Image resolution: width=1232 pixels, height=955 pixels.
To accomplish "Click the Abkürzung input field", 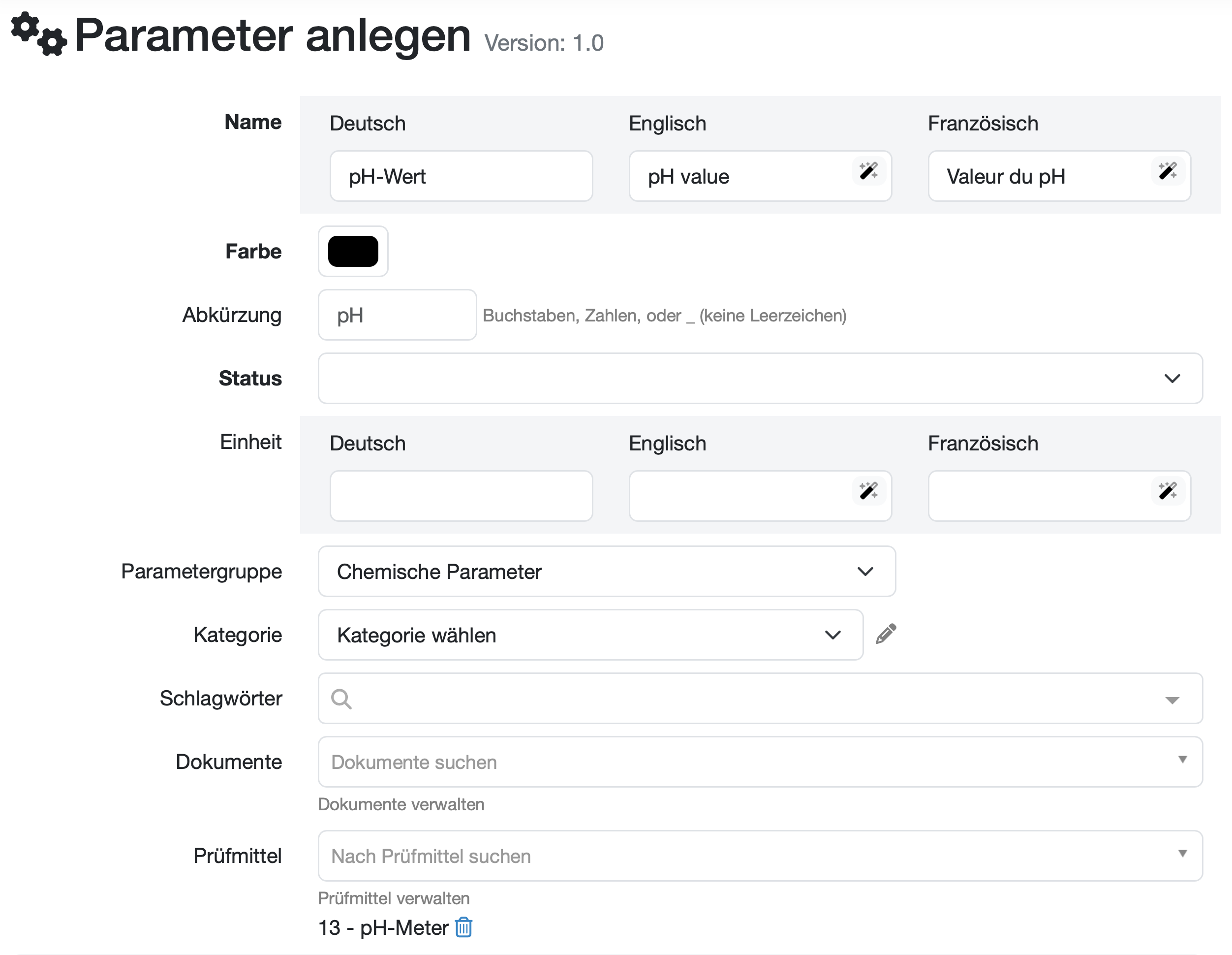I will (x=397, y=315).
